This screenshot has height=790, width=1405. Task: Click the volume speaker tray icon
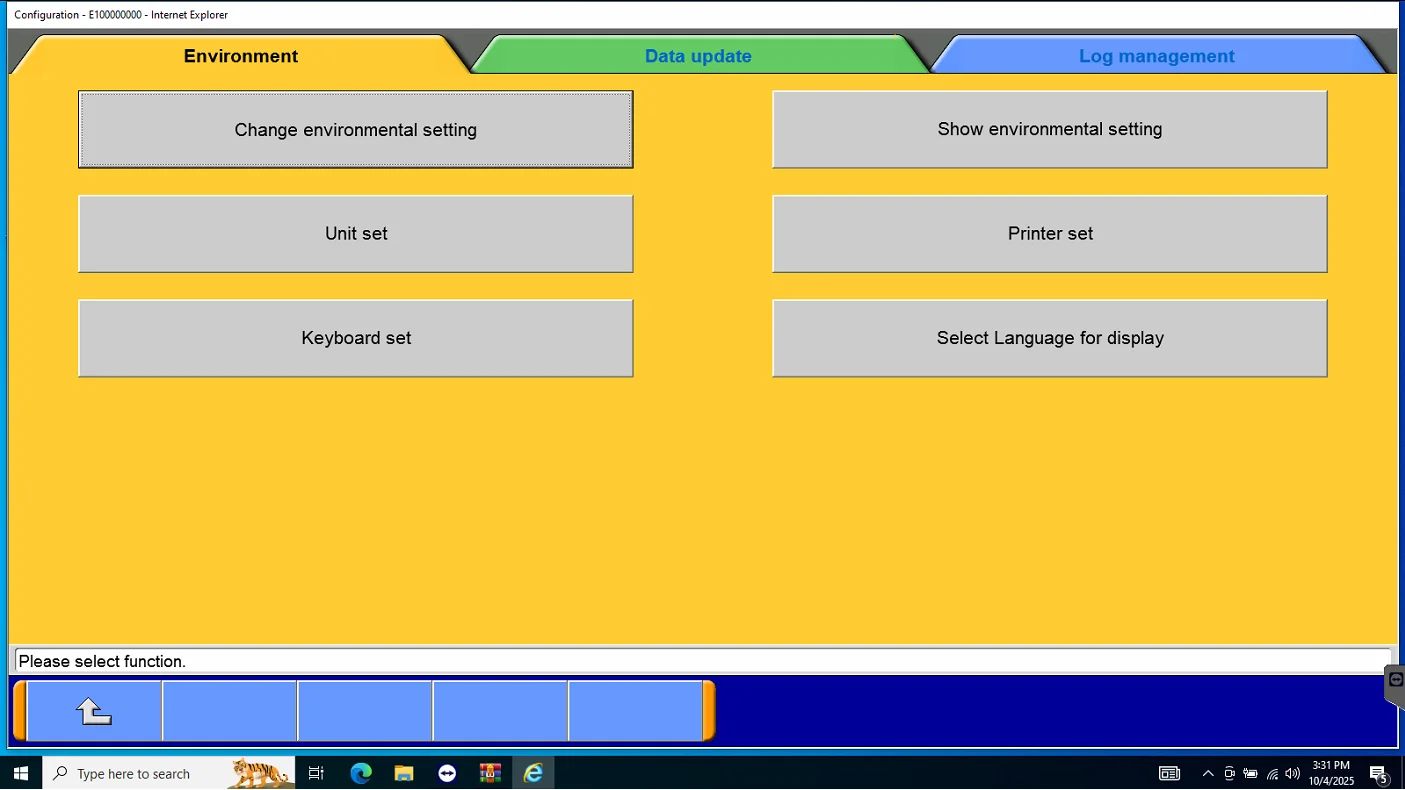click(1293, 773)
